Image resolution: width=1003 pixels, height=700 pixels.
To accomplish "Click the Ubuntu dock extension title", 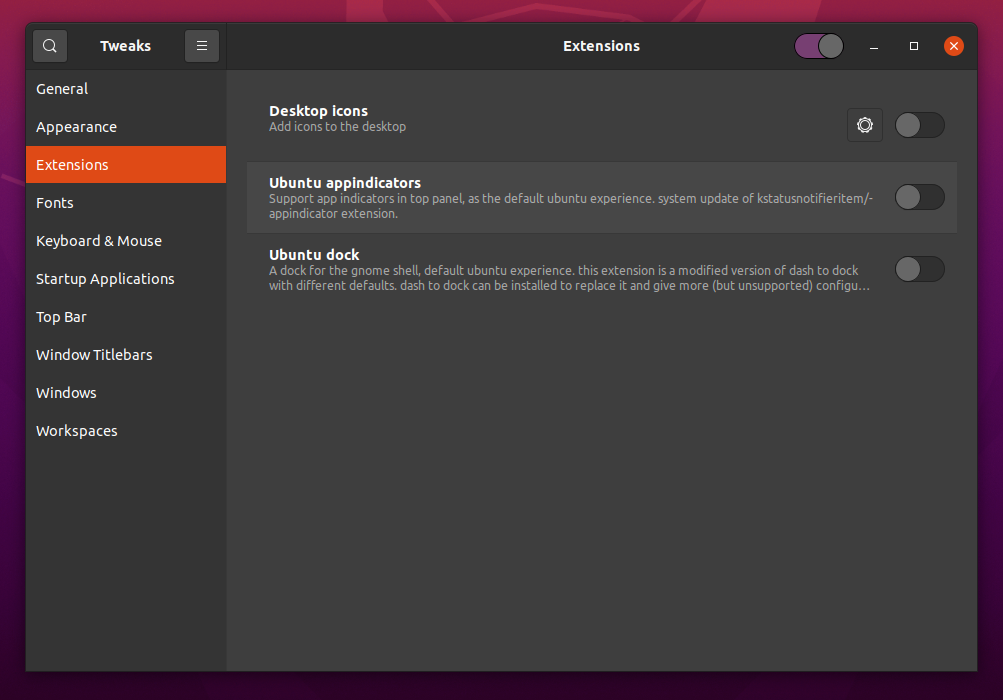I will point(314,255).
